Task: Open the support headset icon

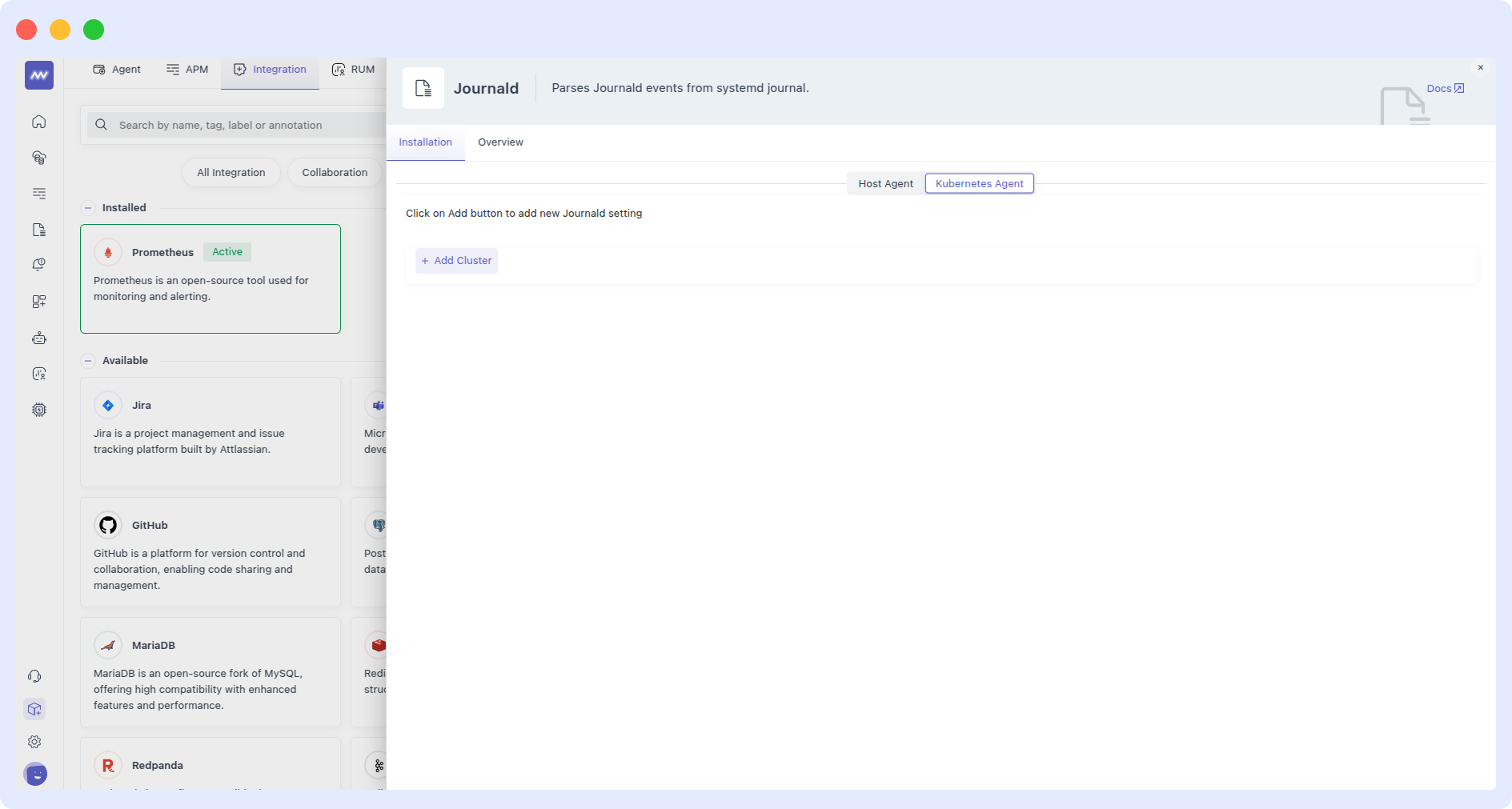Action: coord(34,676)
